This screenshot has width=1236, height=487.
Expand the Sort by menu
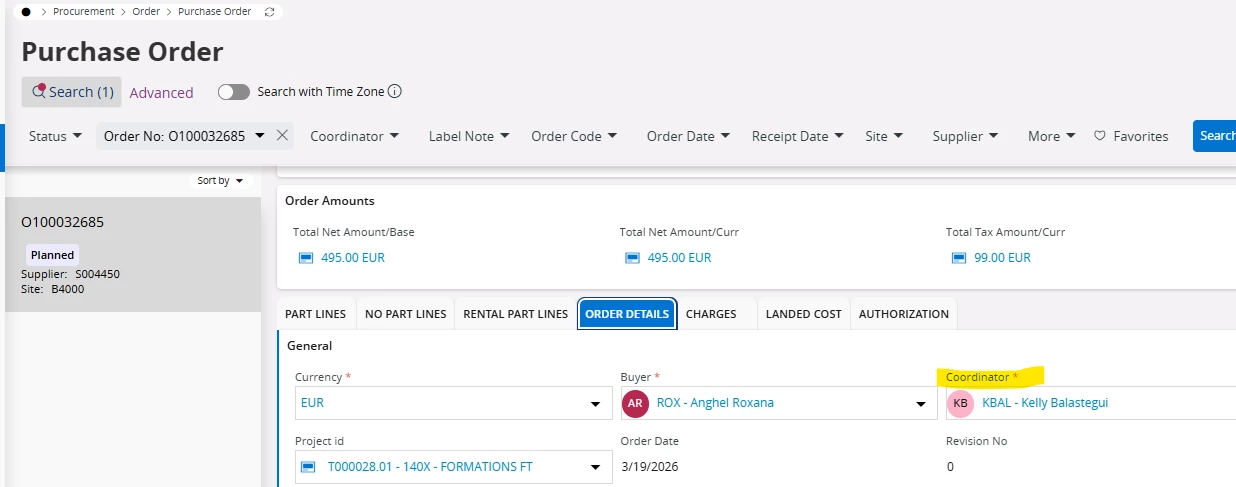tap(220, 181)
